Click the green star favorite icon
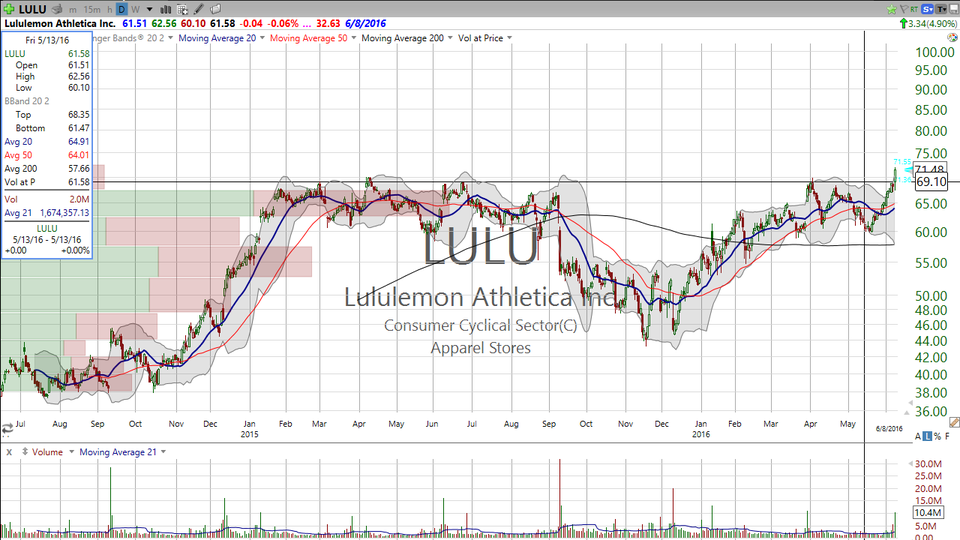The image size is (960, 540). tap(891, 9)
